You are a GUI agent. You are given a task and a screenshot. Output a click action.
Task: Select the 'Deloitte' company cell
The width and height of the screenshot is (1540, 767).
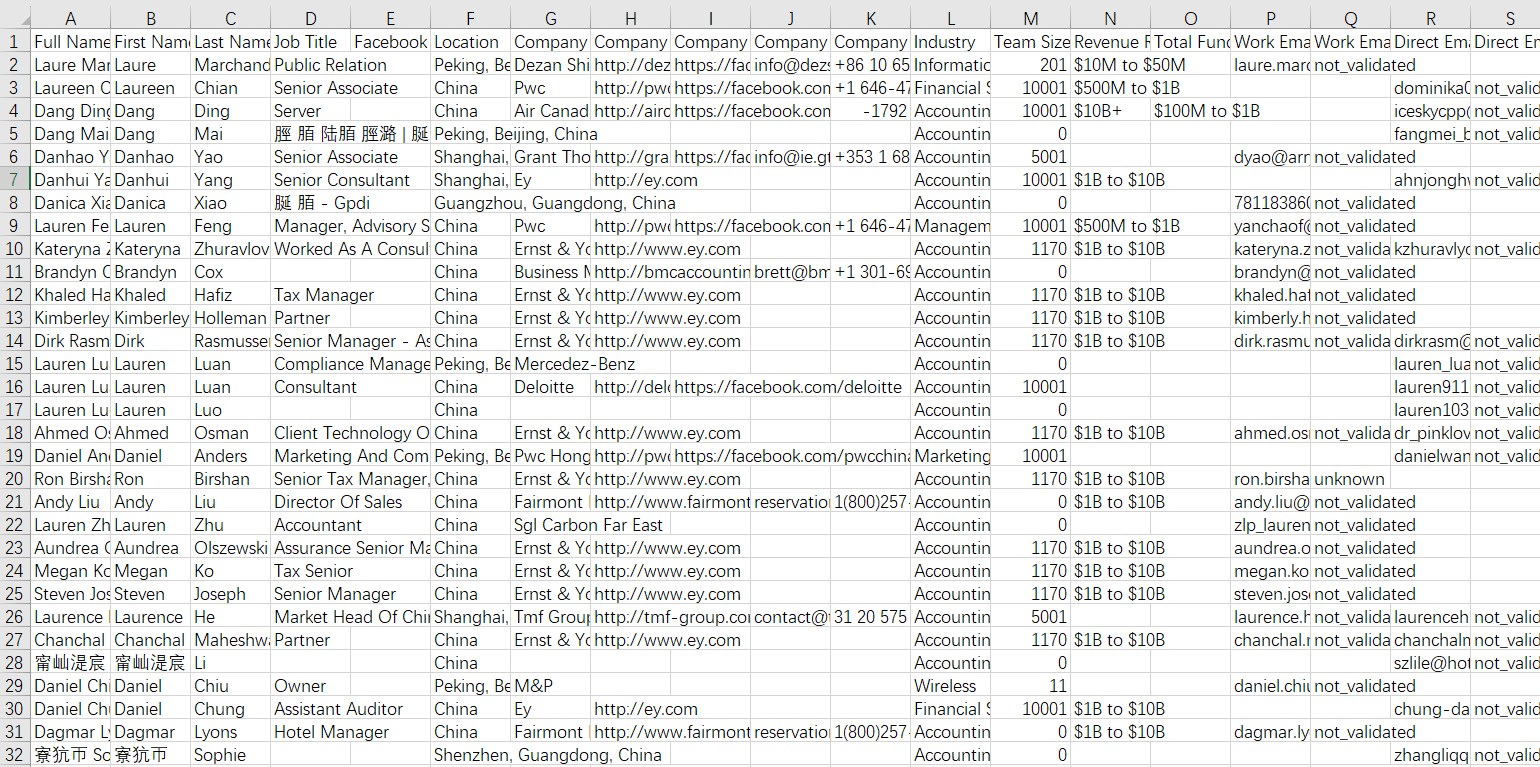(x=550, y=387)
